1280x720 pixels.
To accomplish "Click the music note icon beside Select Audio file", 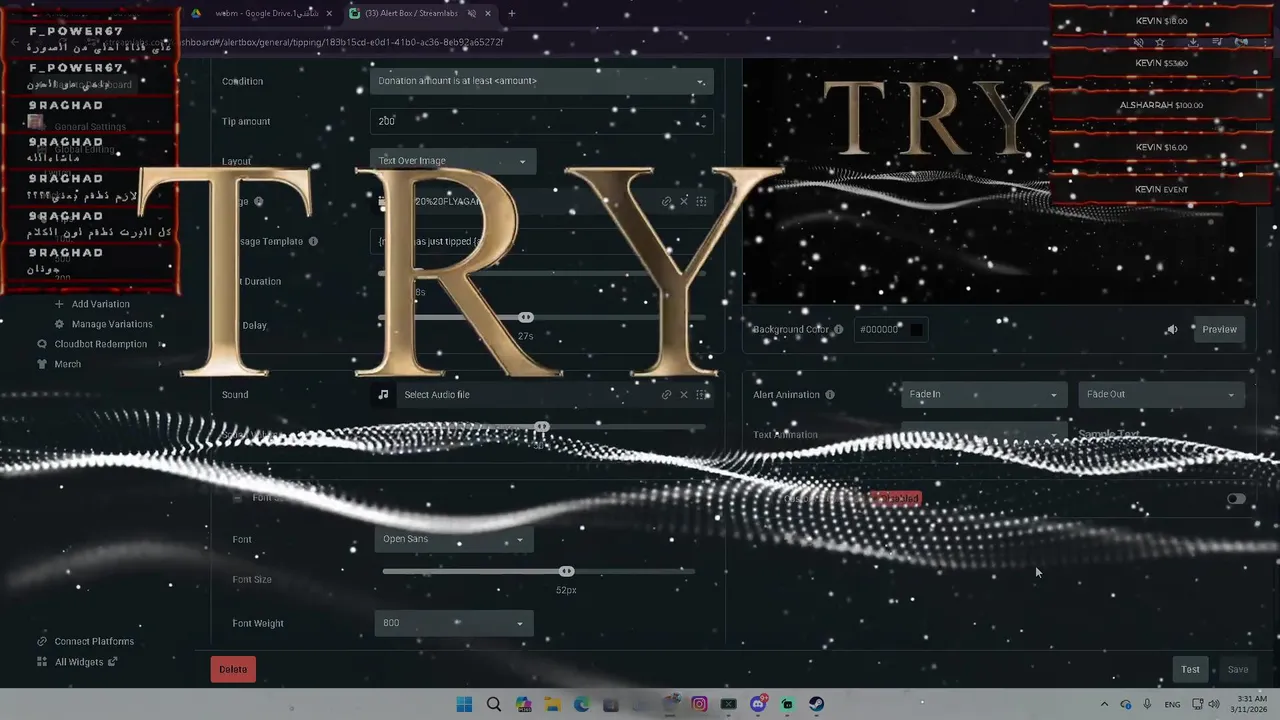I will click(383, 395).
